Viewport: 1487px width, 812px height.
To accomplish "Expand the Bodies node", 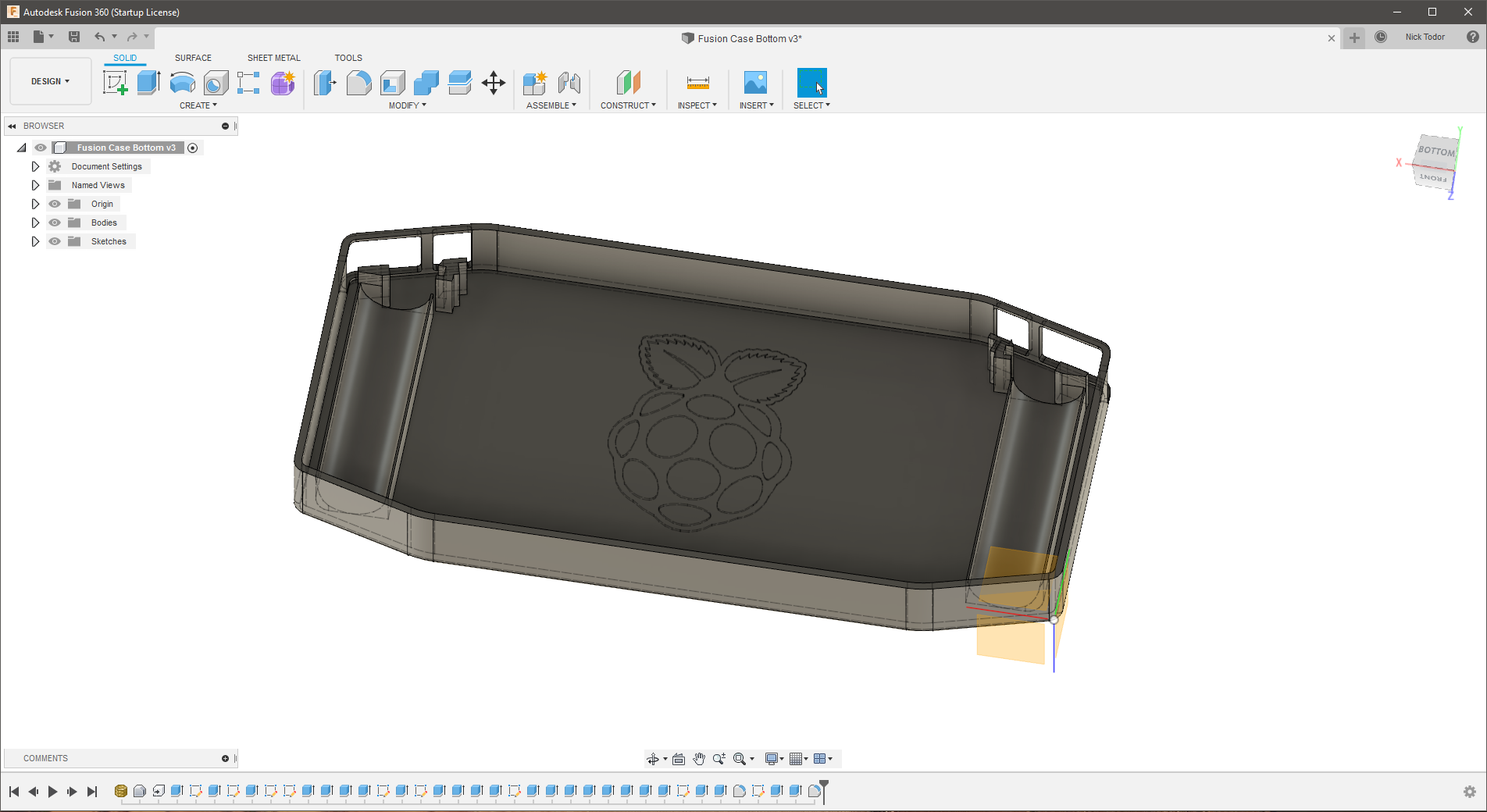I will click(x=35, y=223).
